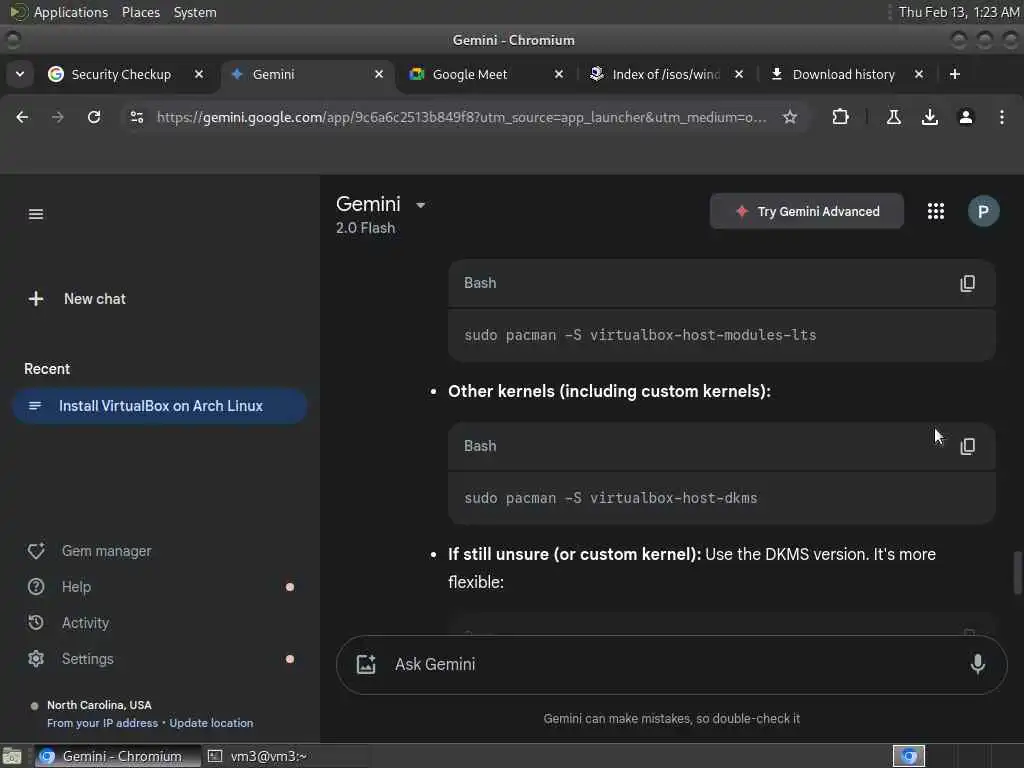Switch to the Download history tab
The image size is (1024, 768).
coord(843,74)
